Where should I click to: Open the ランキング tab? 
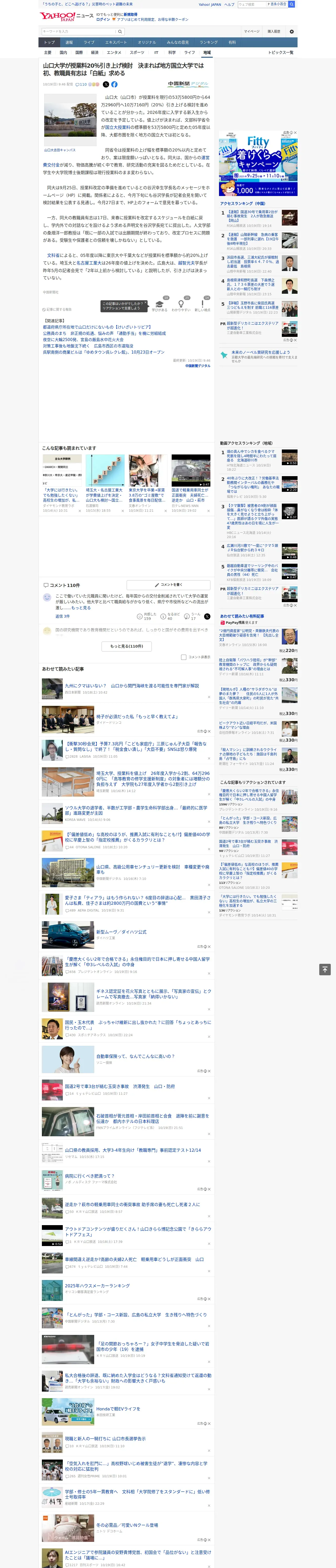tap(209, 43)
